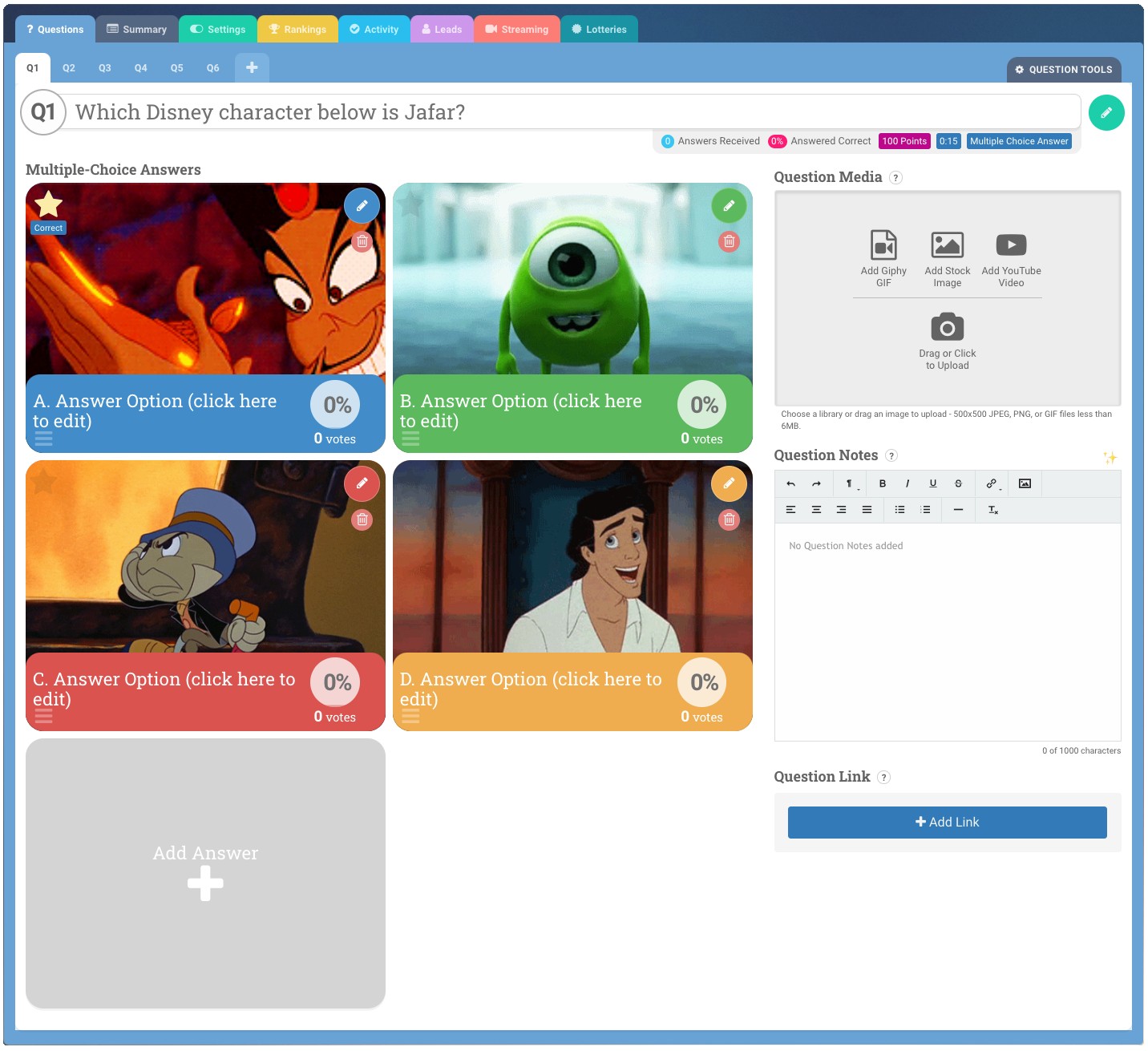Click answer A option text to edit
Screen dimensions: 1148x1051
(155, 411)
